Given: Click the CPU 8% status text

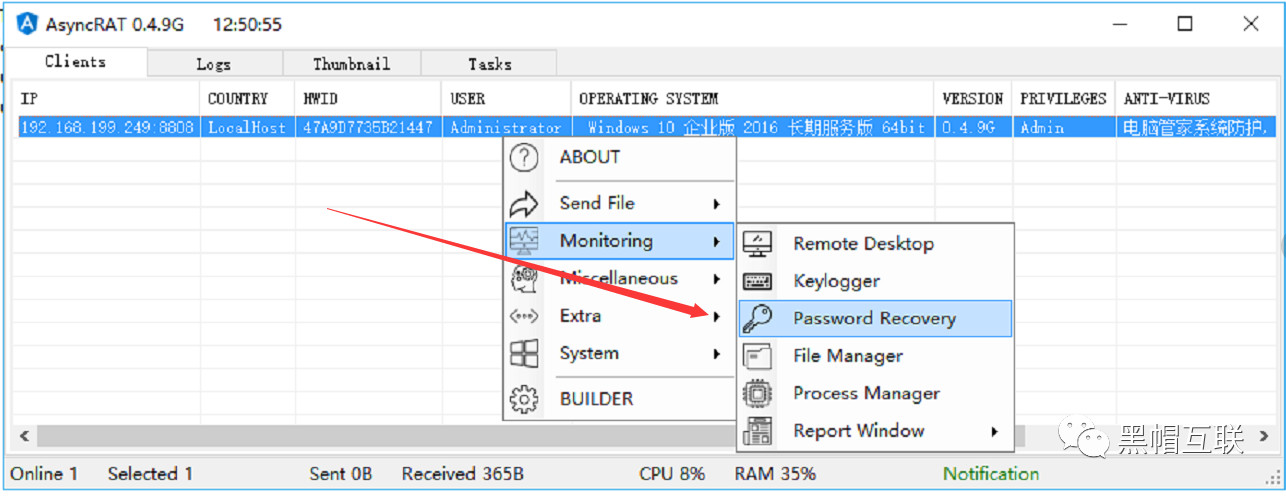Looking at the screenshot, I should pyautogui.click(x=672, y=473).
